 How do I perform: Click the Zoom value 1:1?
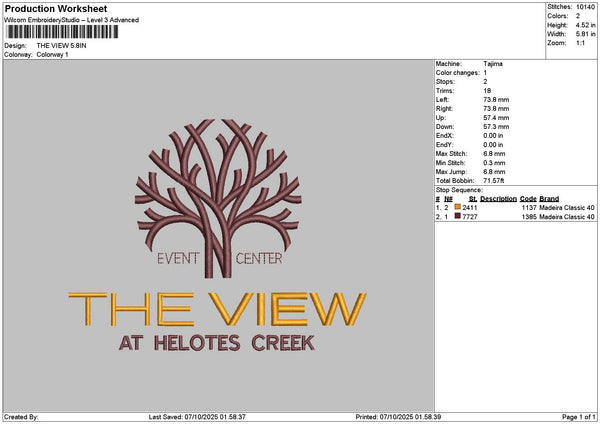(x=580, y=43)
